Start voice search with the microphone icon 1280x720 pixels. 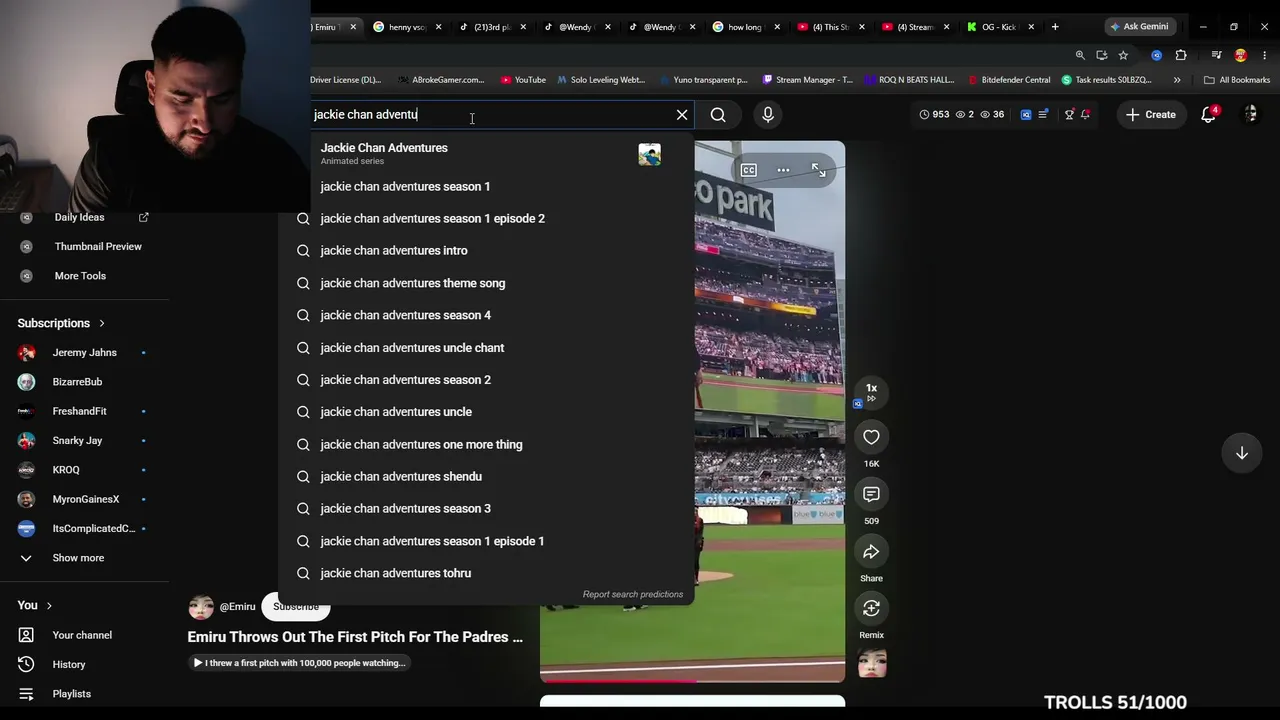click(768, 114)
